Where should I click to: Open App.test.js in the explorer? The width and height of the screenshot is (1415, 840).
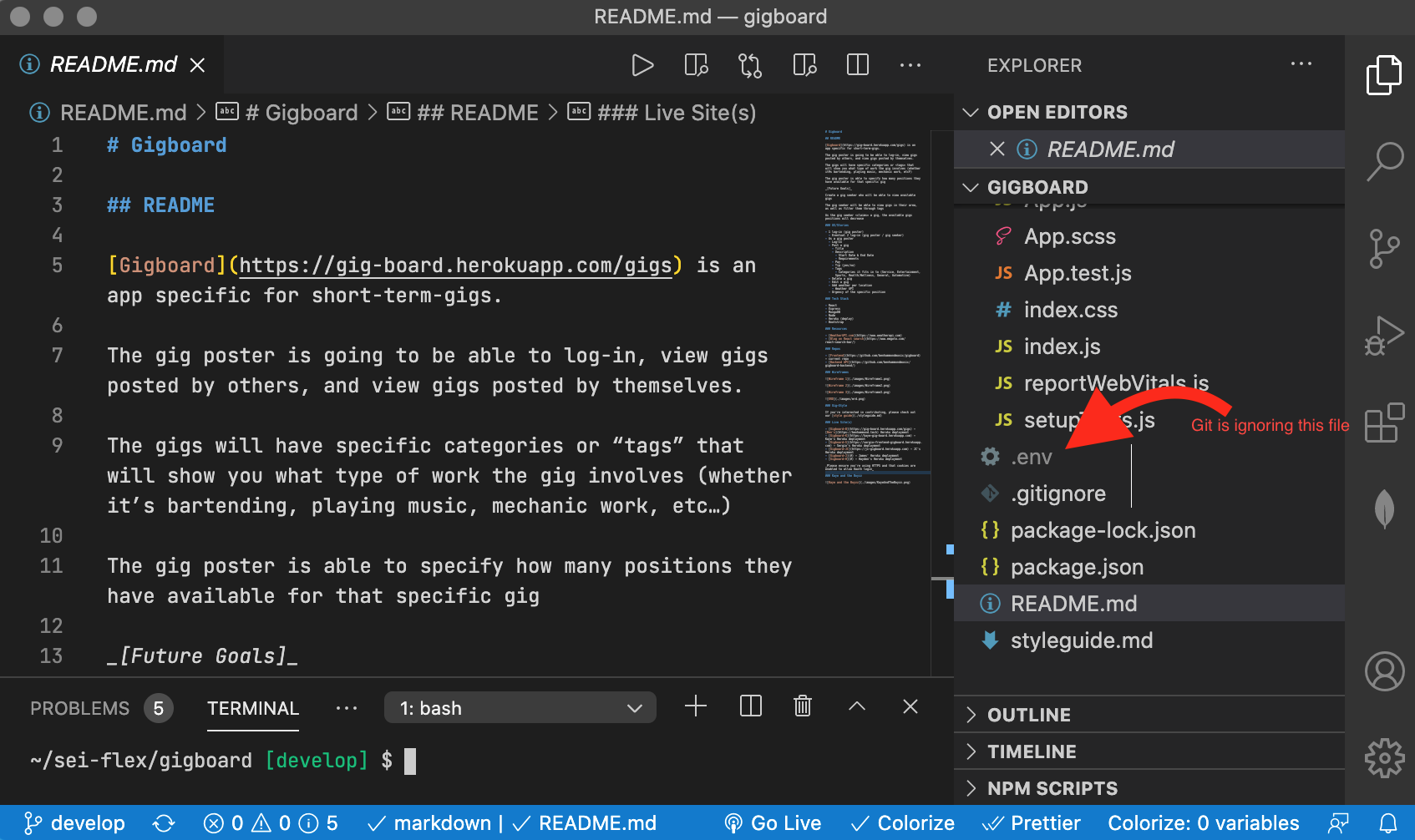pos(1149,273)
